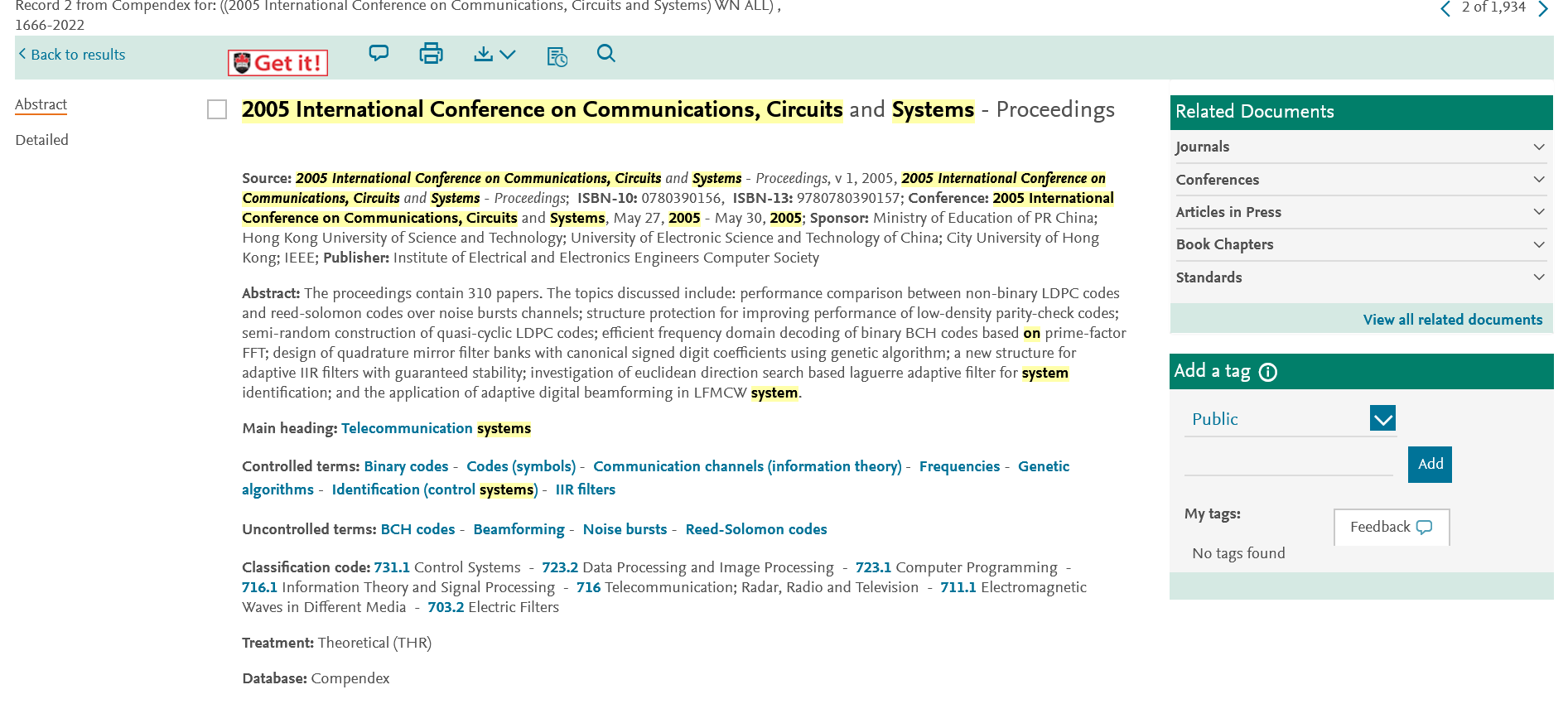Open classification code 711.1
Screen dimensions: 1568x704
click(x=958, y=587)
